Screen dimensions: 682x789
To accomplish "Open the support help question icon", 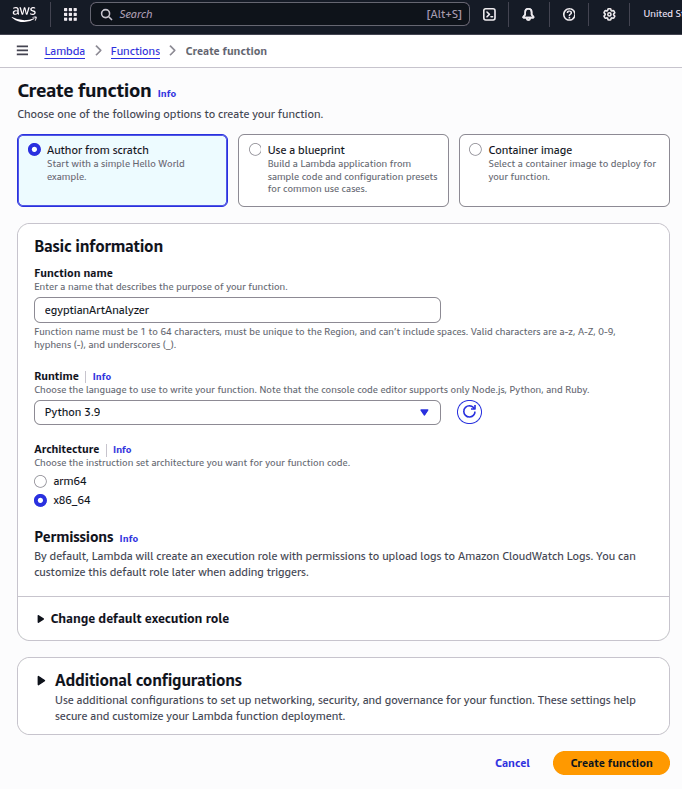I will (x=569, y=14).
